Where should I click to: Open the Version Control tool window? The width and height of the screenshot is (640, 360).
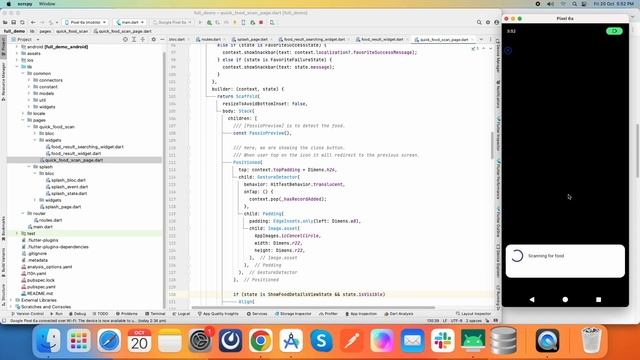coord(28,314)
